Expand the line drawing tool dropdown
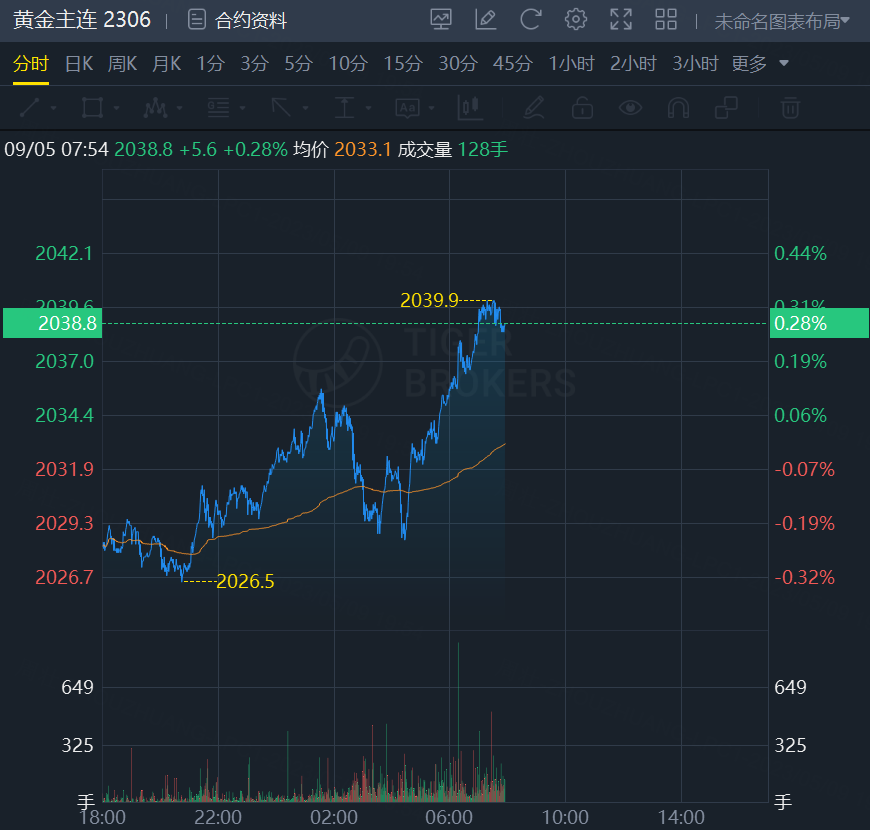Screen dimensions: 870x830 [53, 107]
